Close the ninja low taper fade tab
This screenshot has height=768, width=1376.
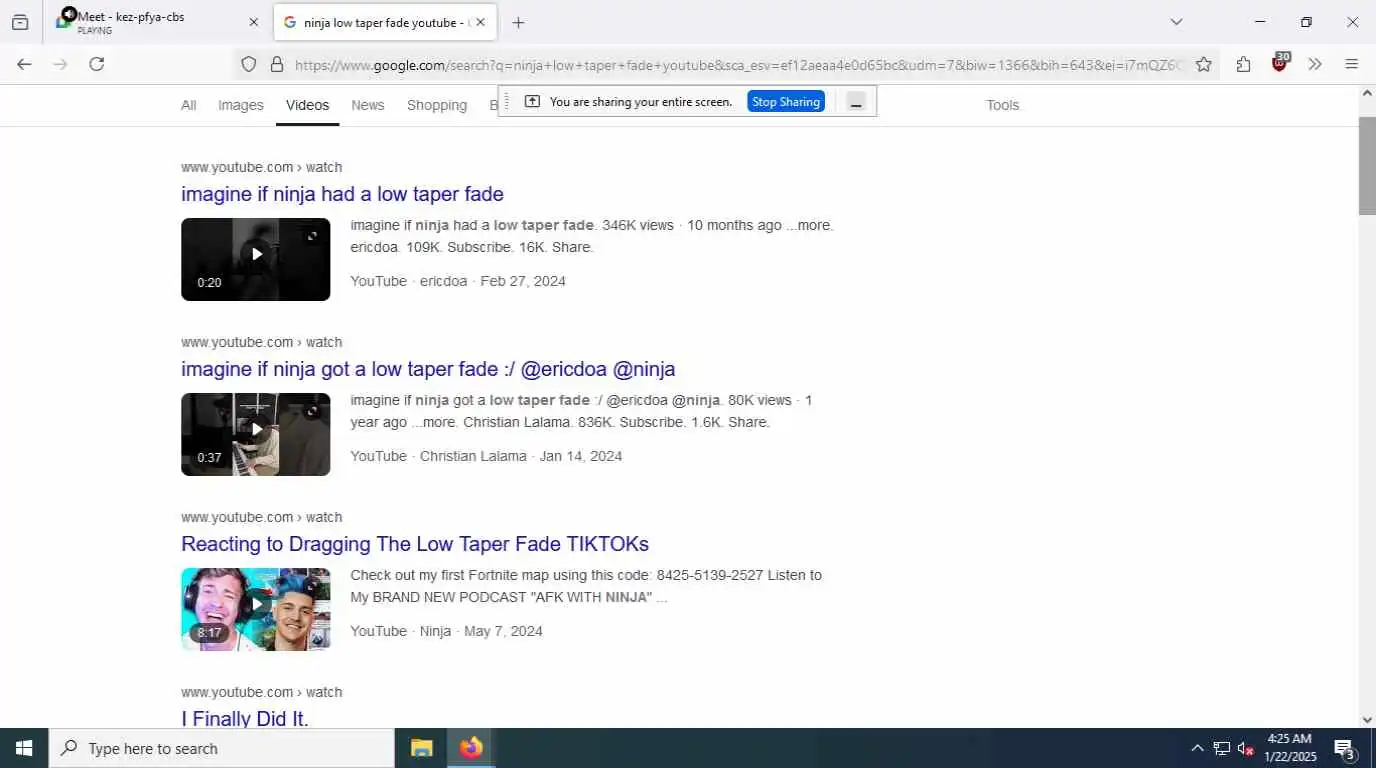click(x=480, y=22)
